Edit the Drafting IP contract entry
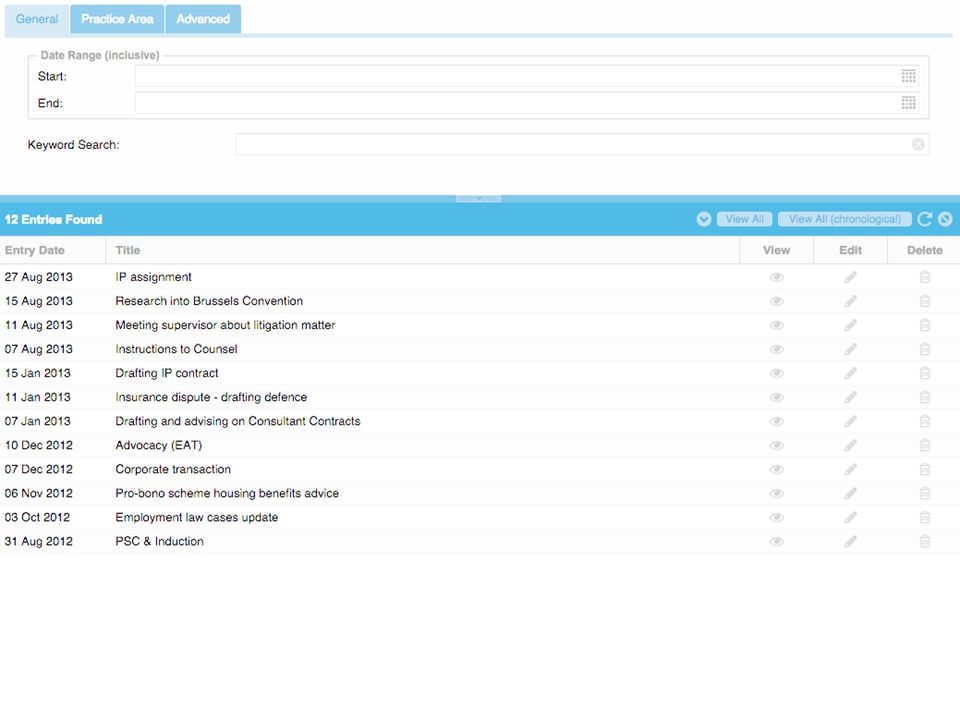This screenshot has width=960, height=720. [x=850, y=373]
